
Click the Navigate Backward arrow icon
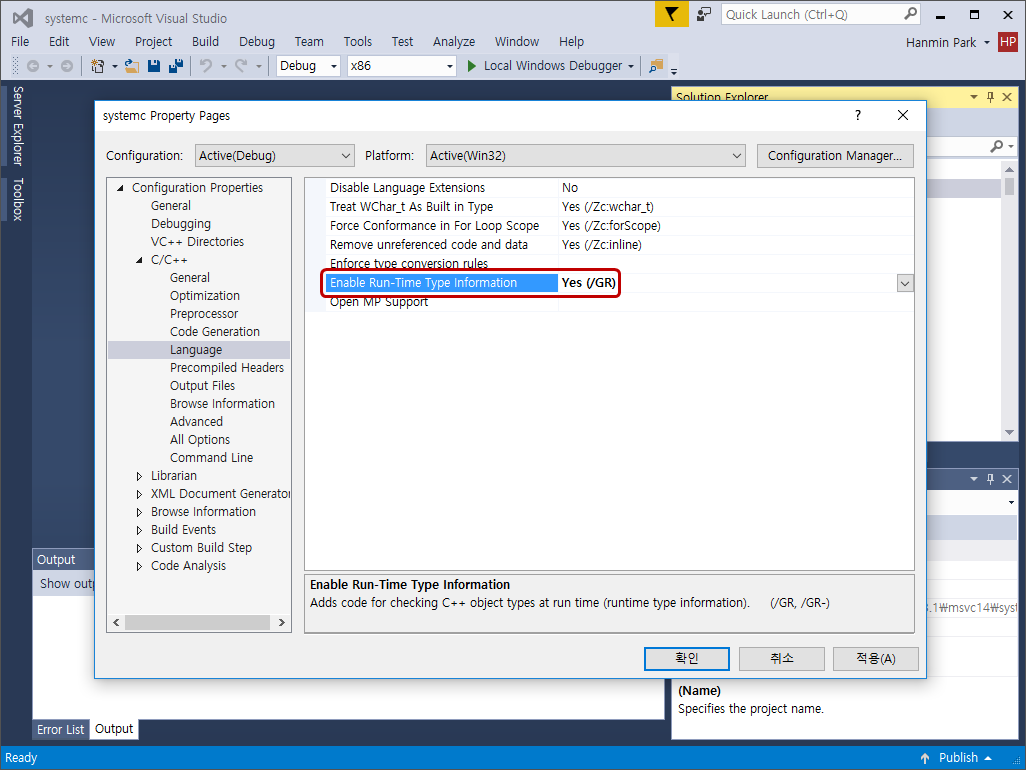click(35, 67)
